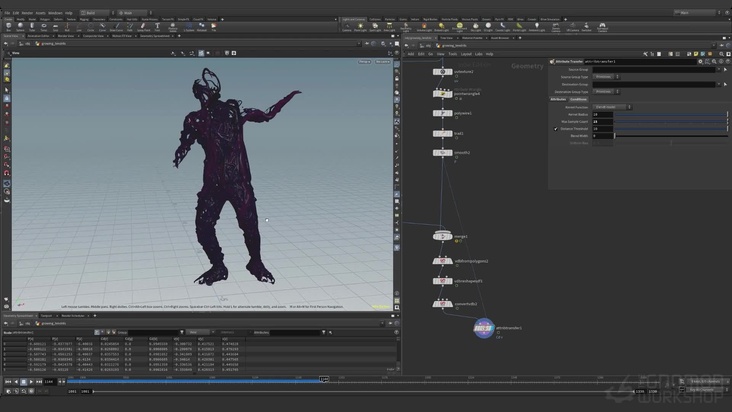Click the Kernel Radius slider
This screenshot has height=412, width=732.
click(x=670, y=114)
